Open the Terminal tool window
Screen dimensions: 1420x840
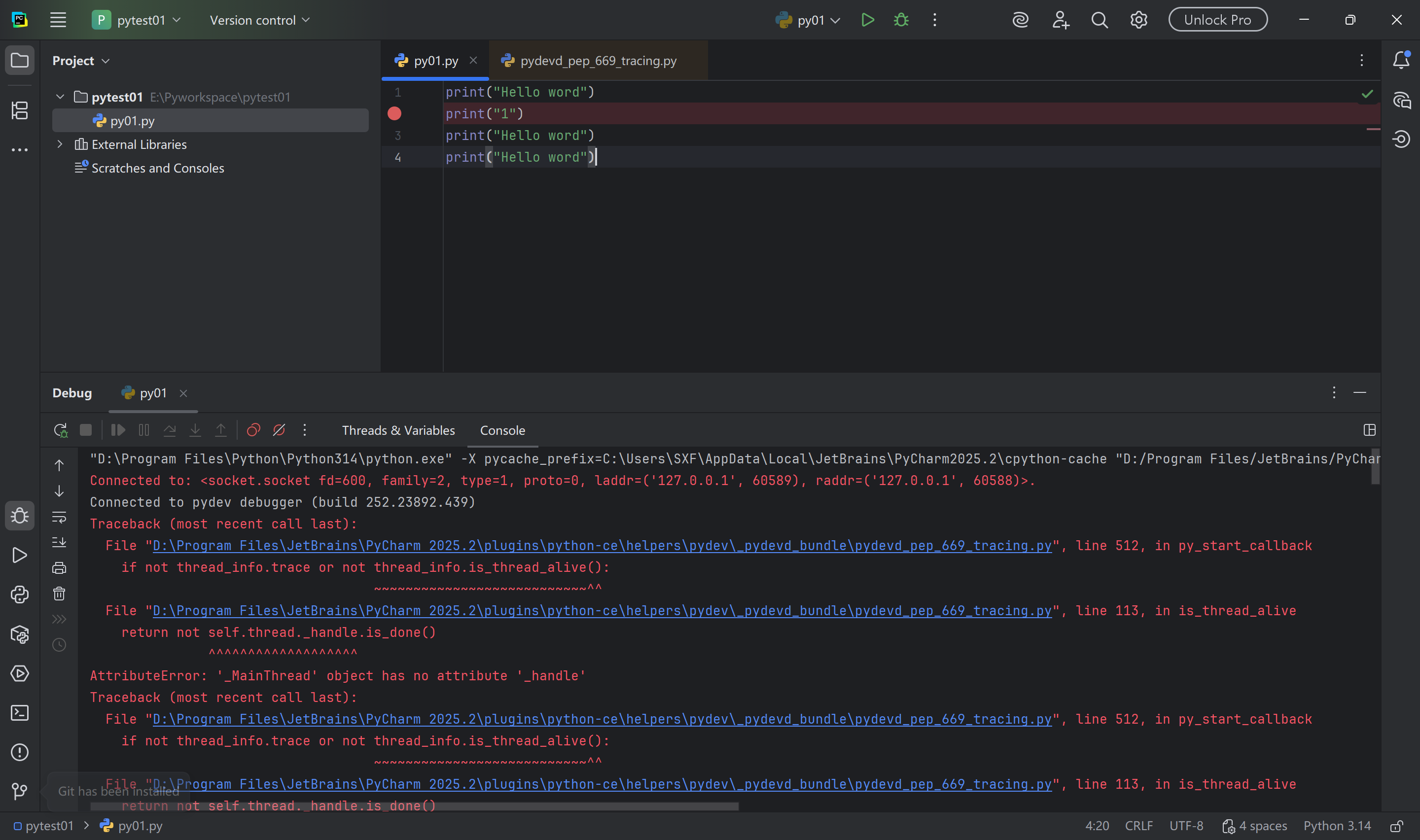[20, 713]
